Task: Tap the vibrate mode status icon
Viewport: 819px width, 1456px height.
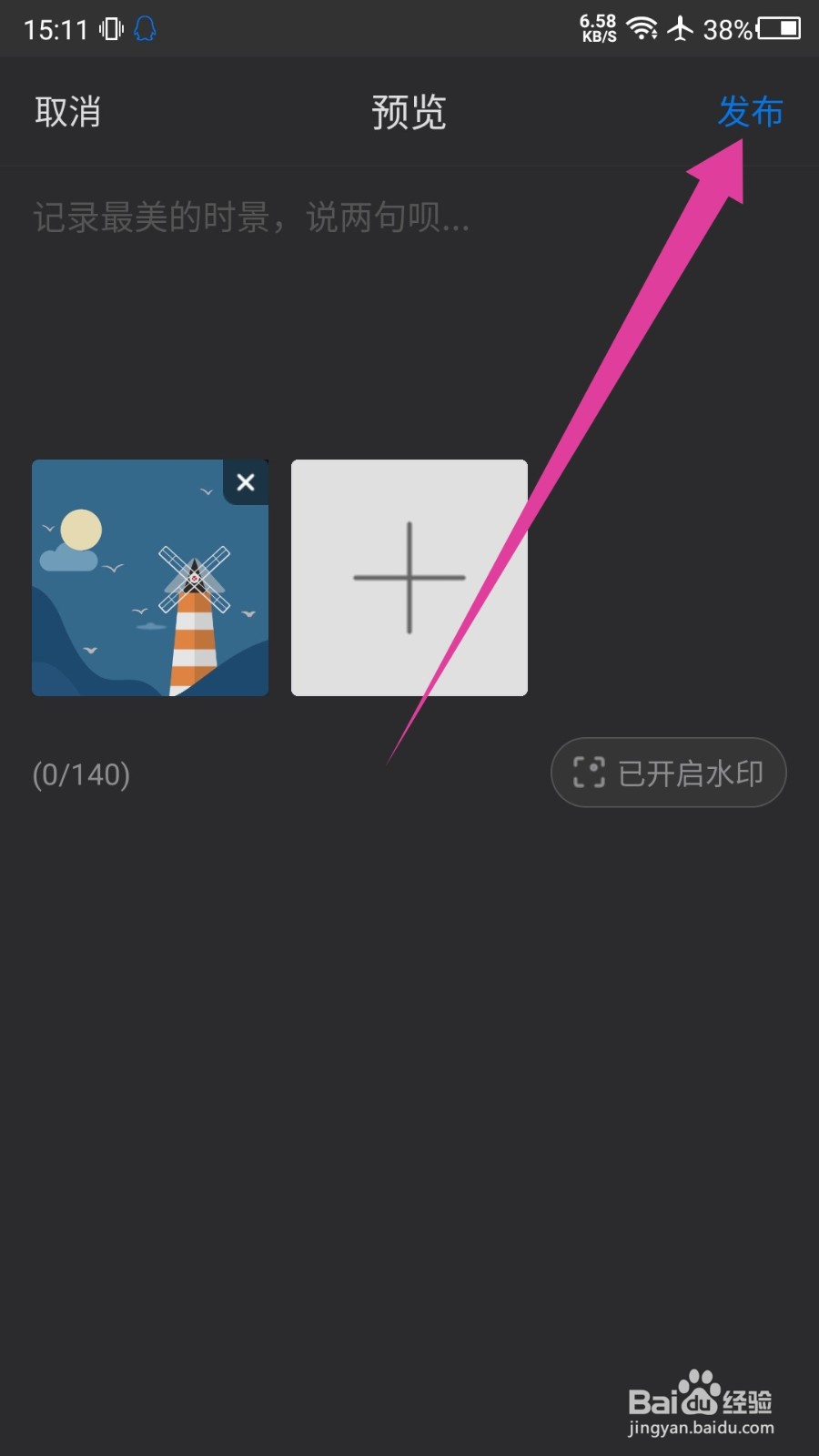Action: [111, 29]
